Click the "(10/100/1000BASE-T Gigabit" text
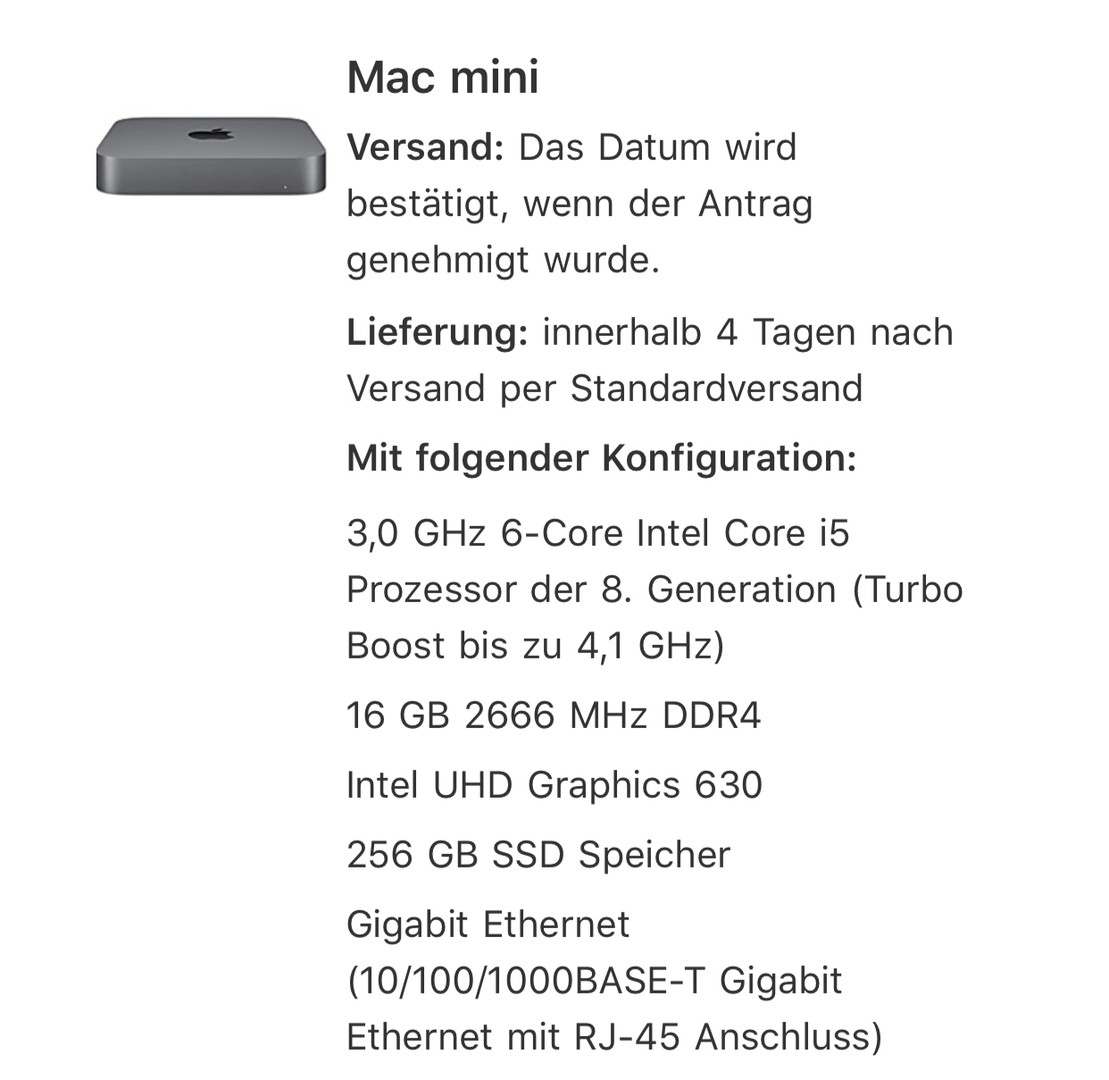 594,980
